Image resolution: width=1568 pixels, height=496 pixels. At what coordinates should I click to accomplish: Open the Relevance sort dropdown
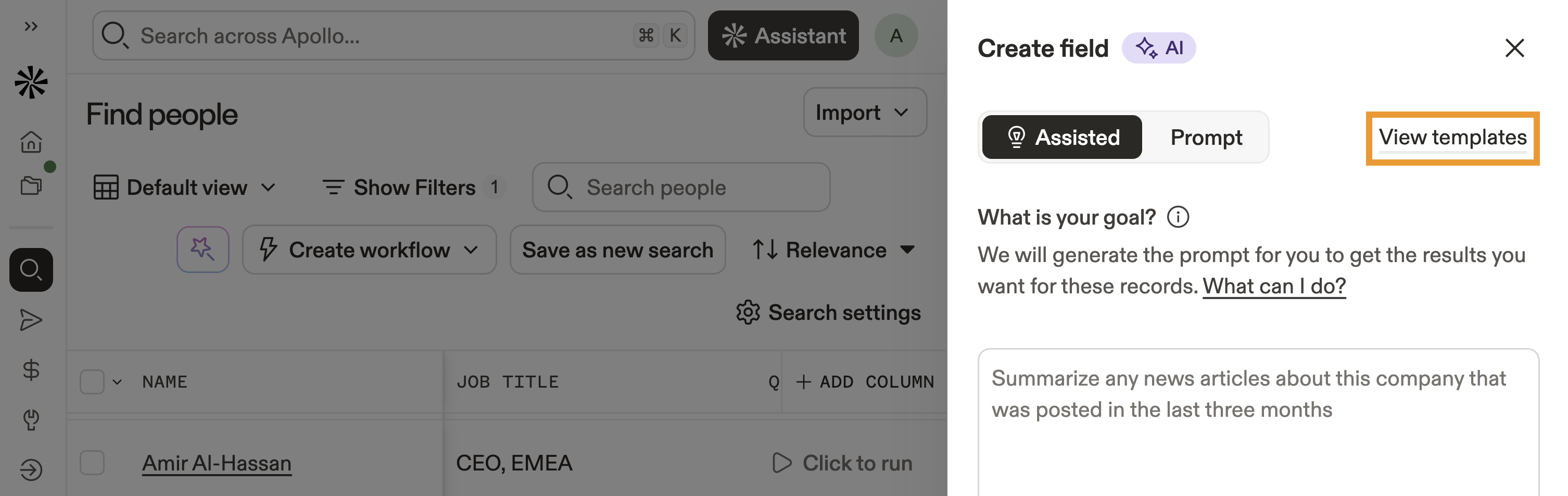tap(834, 250)
